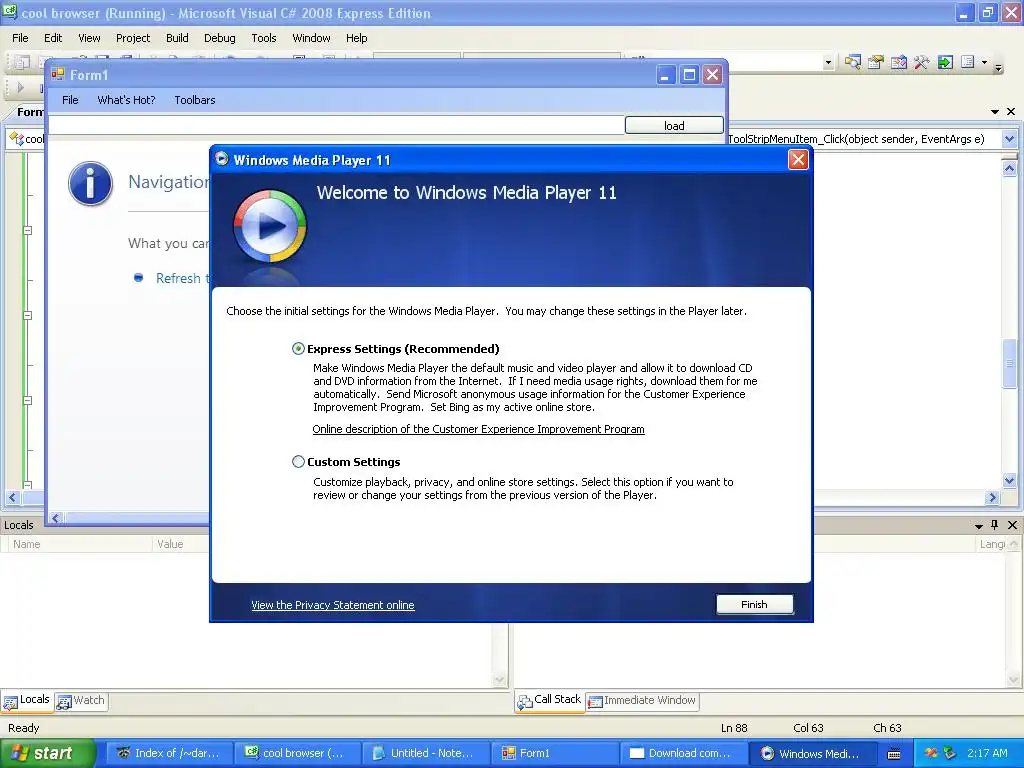This screenshot has width=1024, height=768.
Task: Click the code editor vertical scrollbar thumb
Action: coord(1009,363)
